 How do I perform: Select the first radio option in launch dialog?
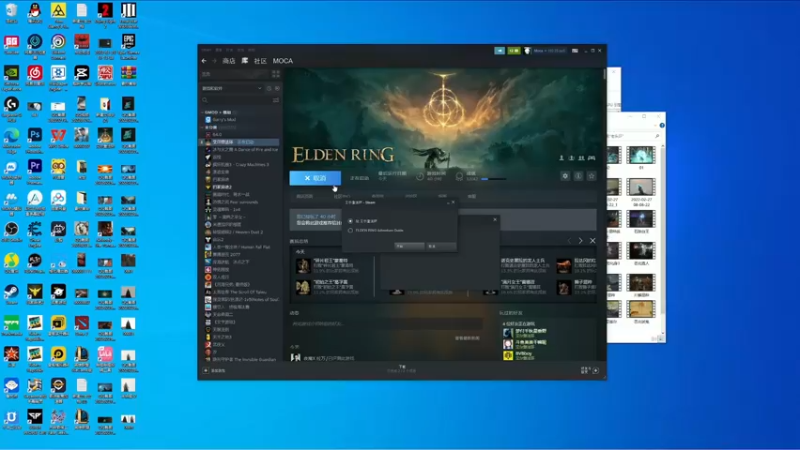(x=350, y=221)
